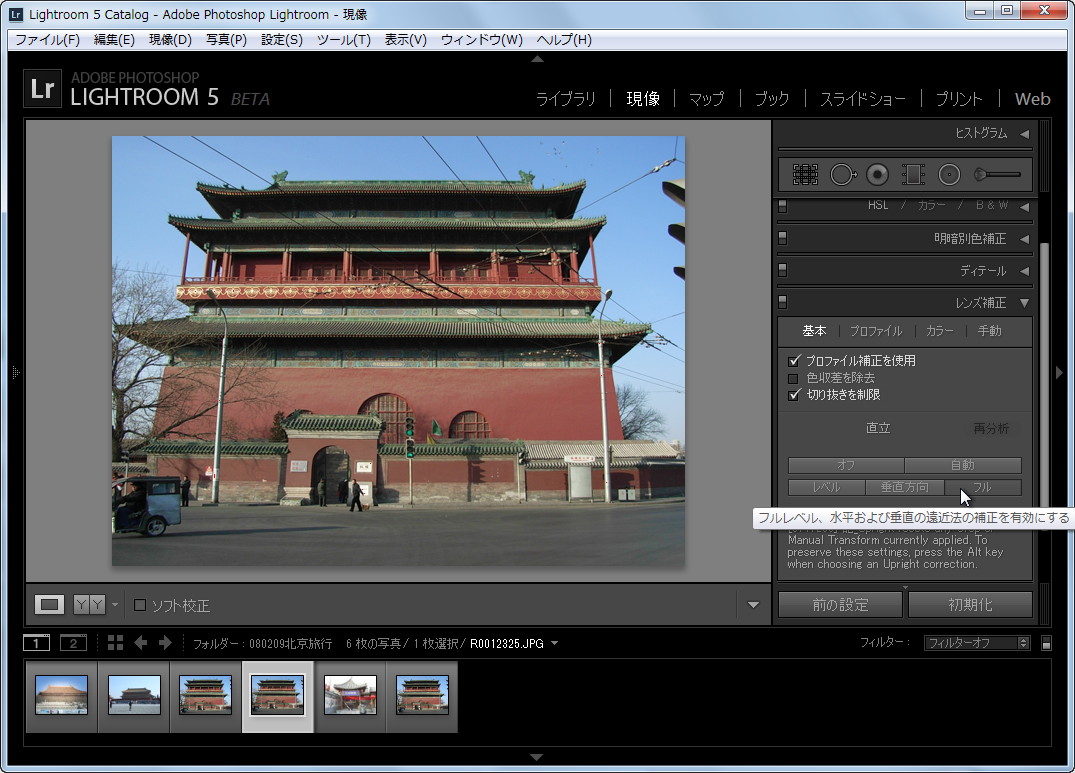Go forward with the right arrow
Image resolution: width=1075 pixels, height=773 pixels.
coord(165,643)
